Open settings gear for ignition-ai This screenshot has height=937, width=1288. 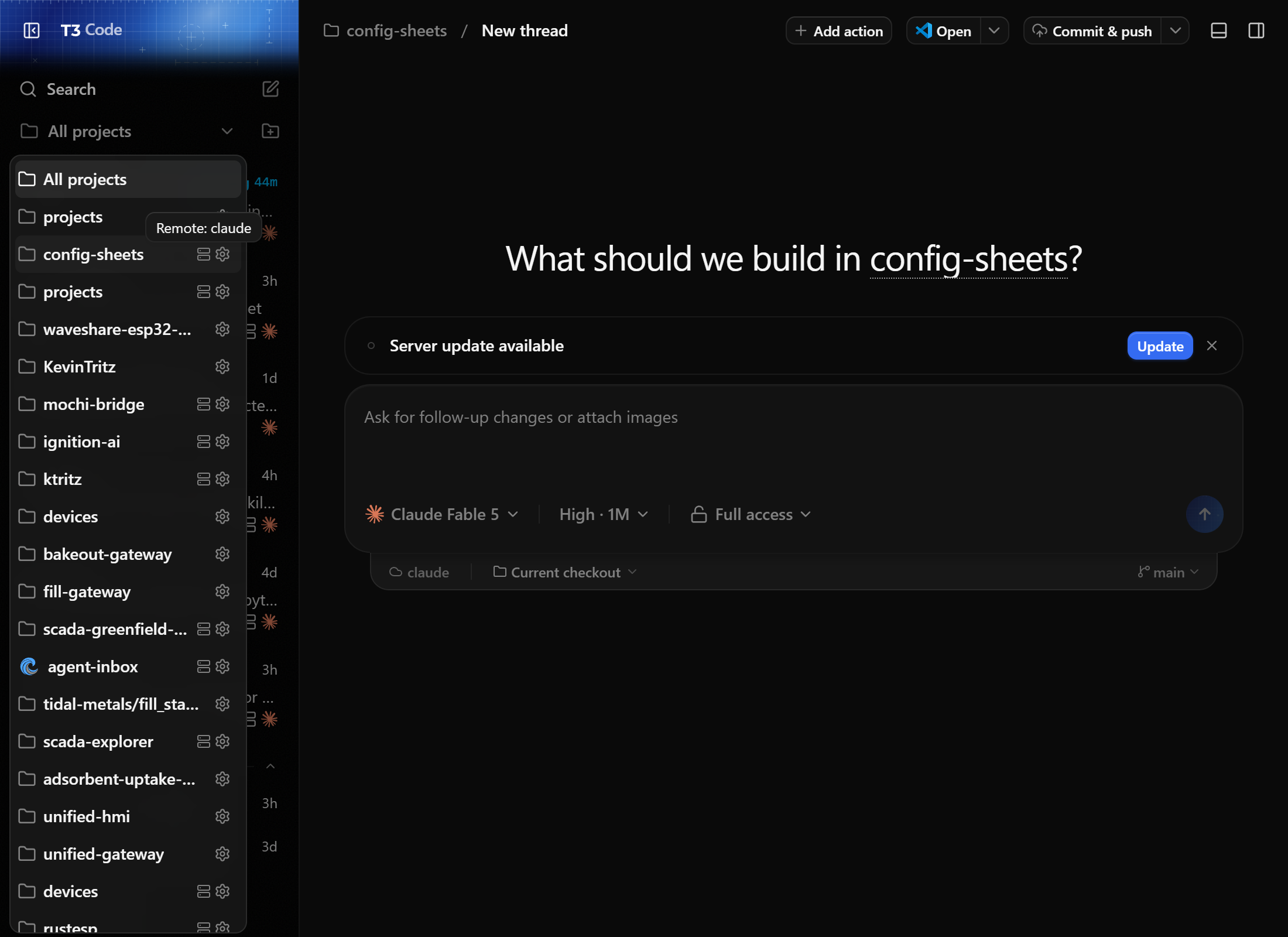[222, 442]
